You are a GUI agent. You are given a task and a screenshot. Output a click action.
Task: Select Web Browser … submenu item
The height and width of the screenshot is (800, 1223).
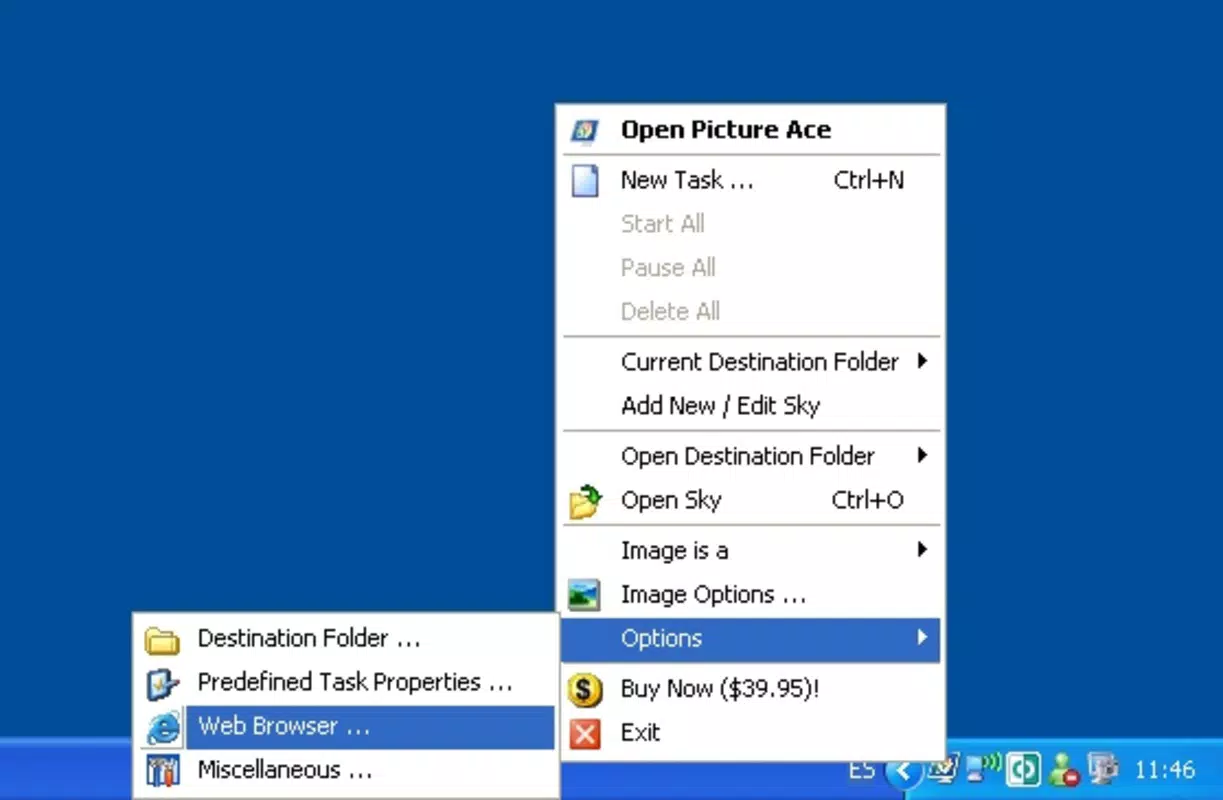click(346, 727)
